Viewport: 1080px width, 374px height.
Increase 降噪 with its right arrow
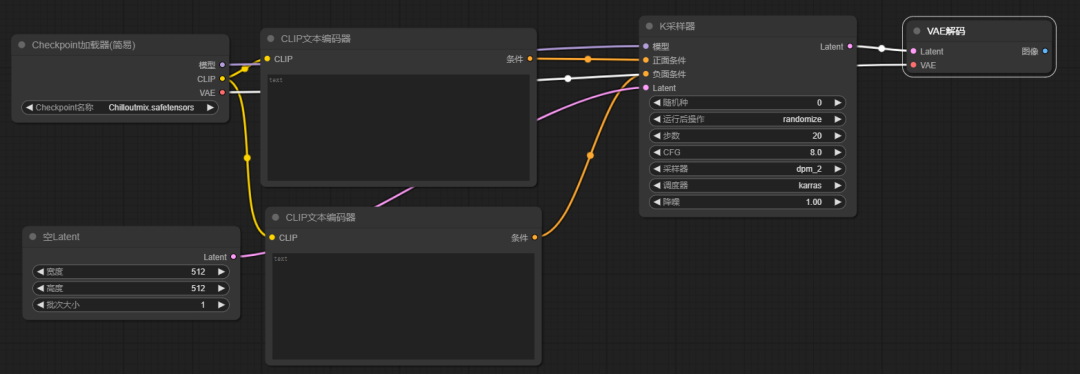[x=838, y=202]
